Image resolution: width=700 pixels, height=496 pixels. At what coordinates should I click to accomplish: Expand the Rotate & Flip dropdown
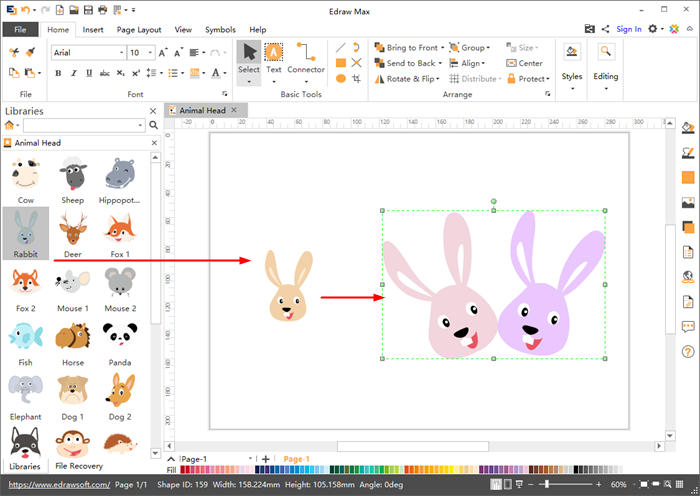(x=439, y=79)
